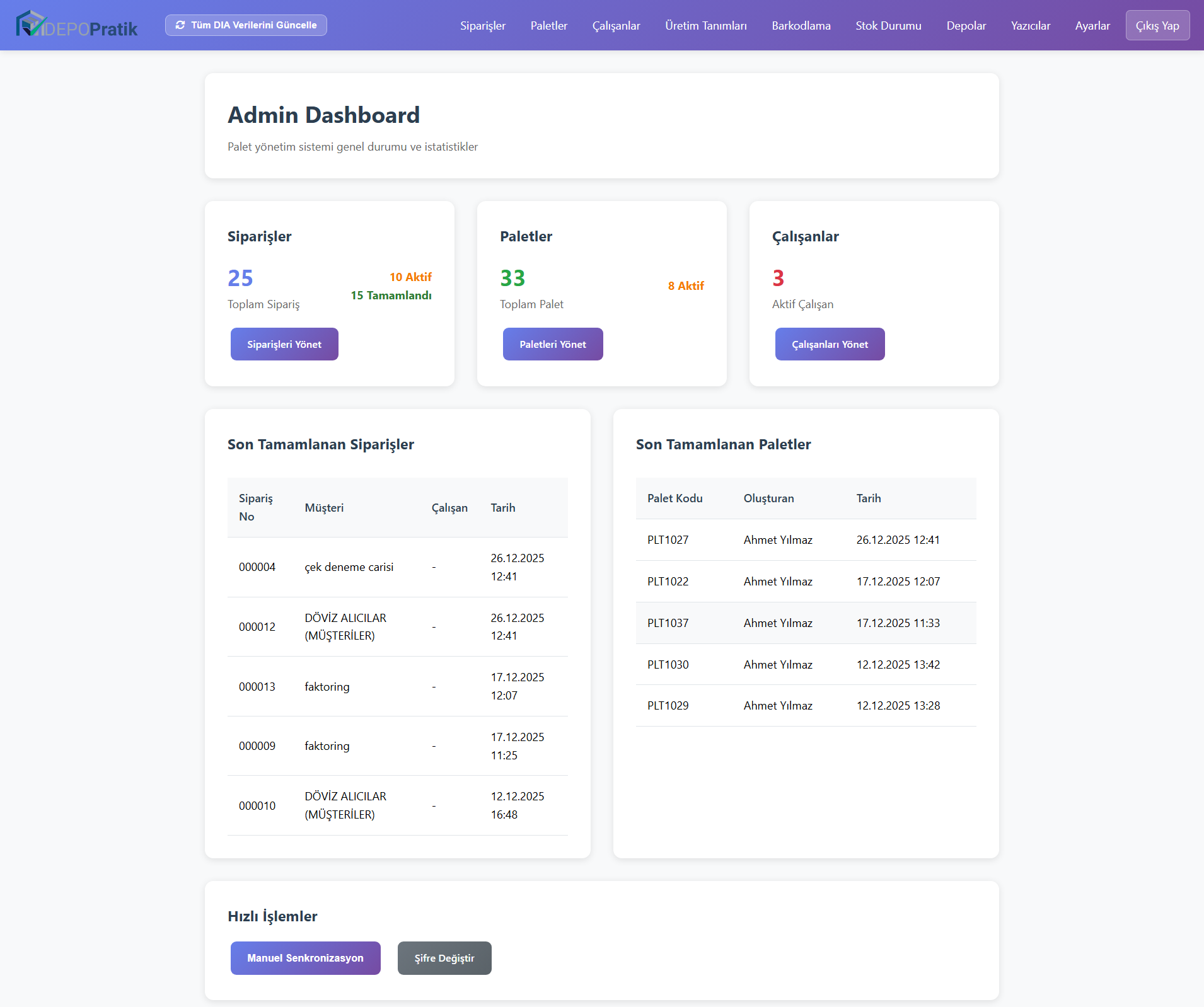Screen dimensions: 1204x1007
Task: Open the Ayarlar settings page
Action: tap(1092, 25)
